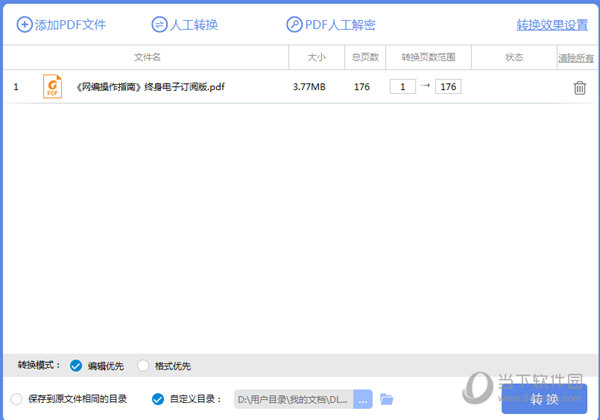This screenshot has width=600, height=420.
Task: Click the 文件名 column header
Action: 147,57
